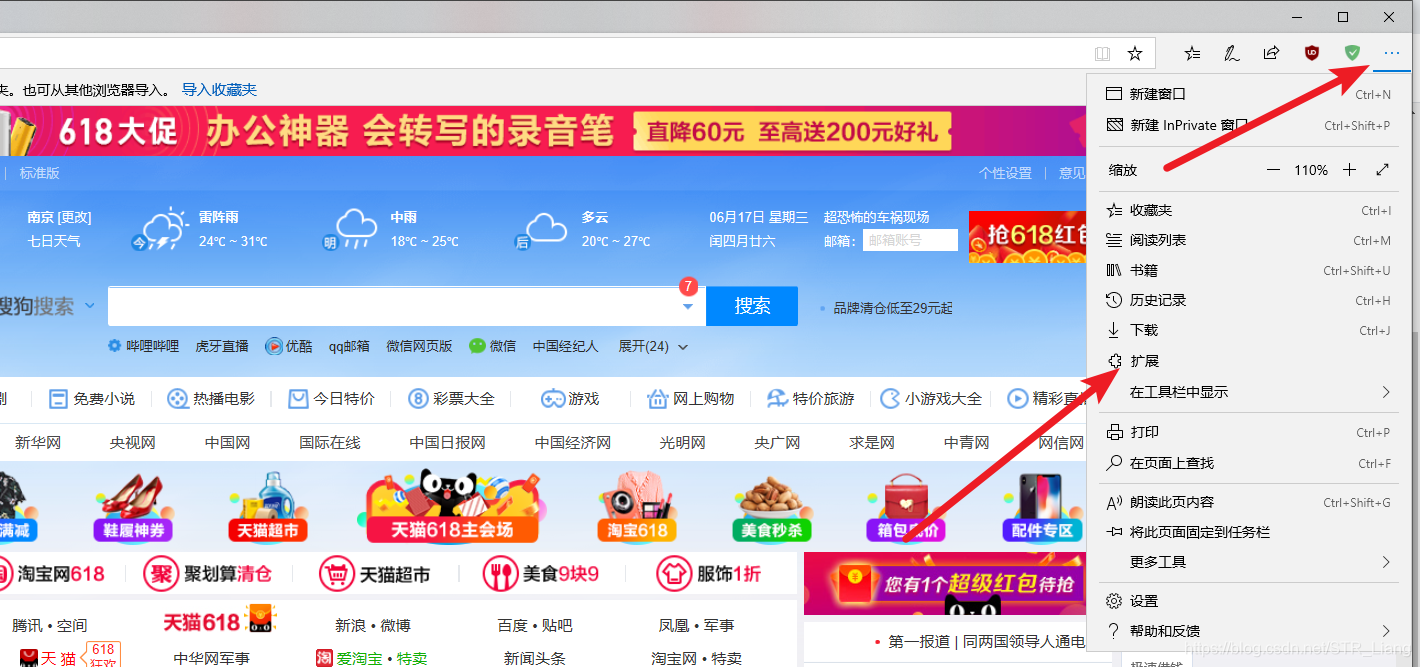The image size is (1420, 667).
Task: Open the 中国经纪人 quick link
Action: 565,346
